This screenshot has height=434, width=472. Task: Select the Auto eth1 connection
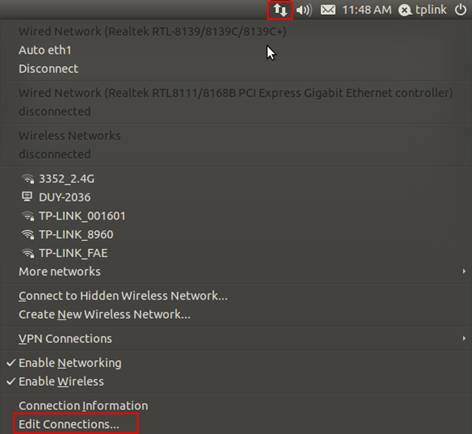(x=45, y=50)
